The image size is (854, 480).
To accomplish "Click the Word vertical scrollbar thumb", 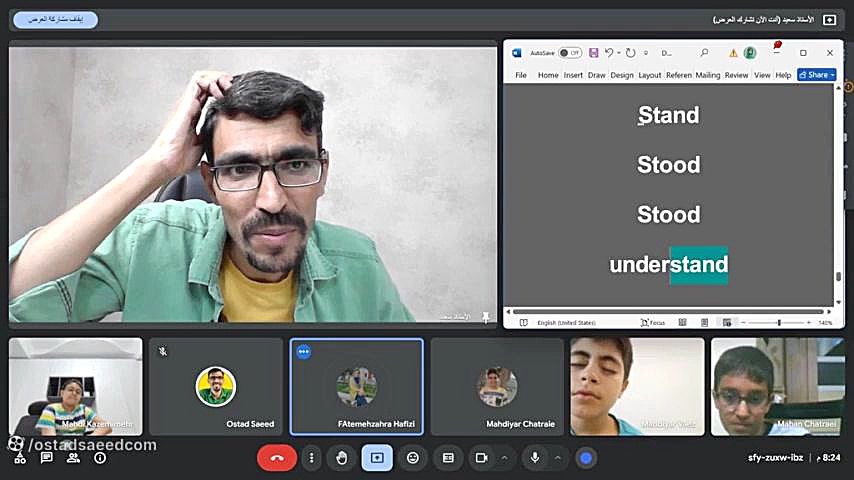I will (x=839, y=277).
